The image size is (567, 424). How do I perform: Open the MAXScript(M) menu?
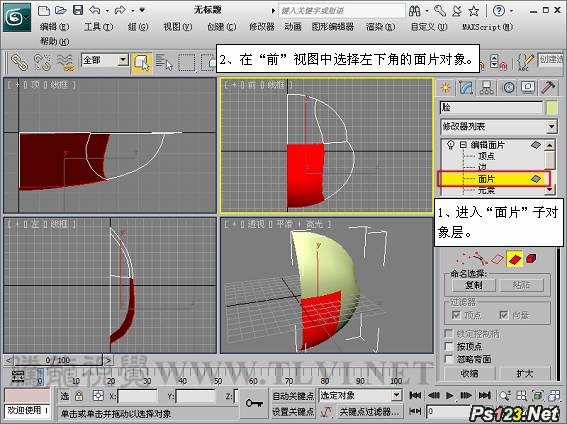point(487,27)
